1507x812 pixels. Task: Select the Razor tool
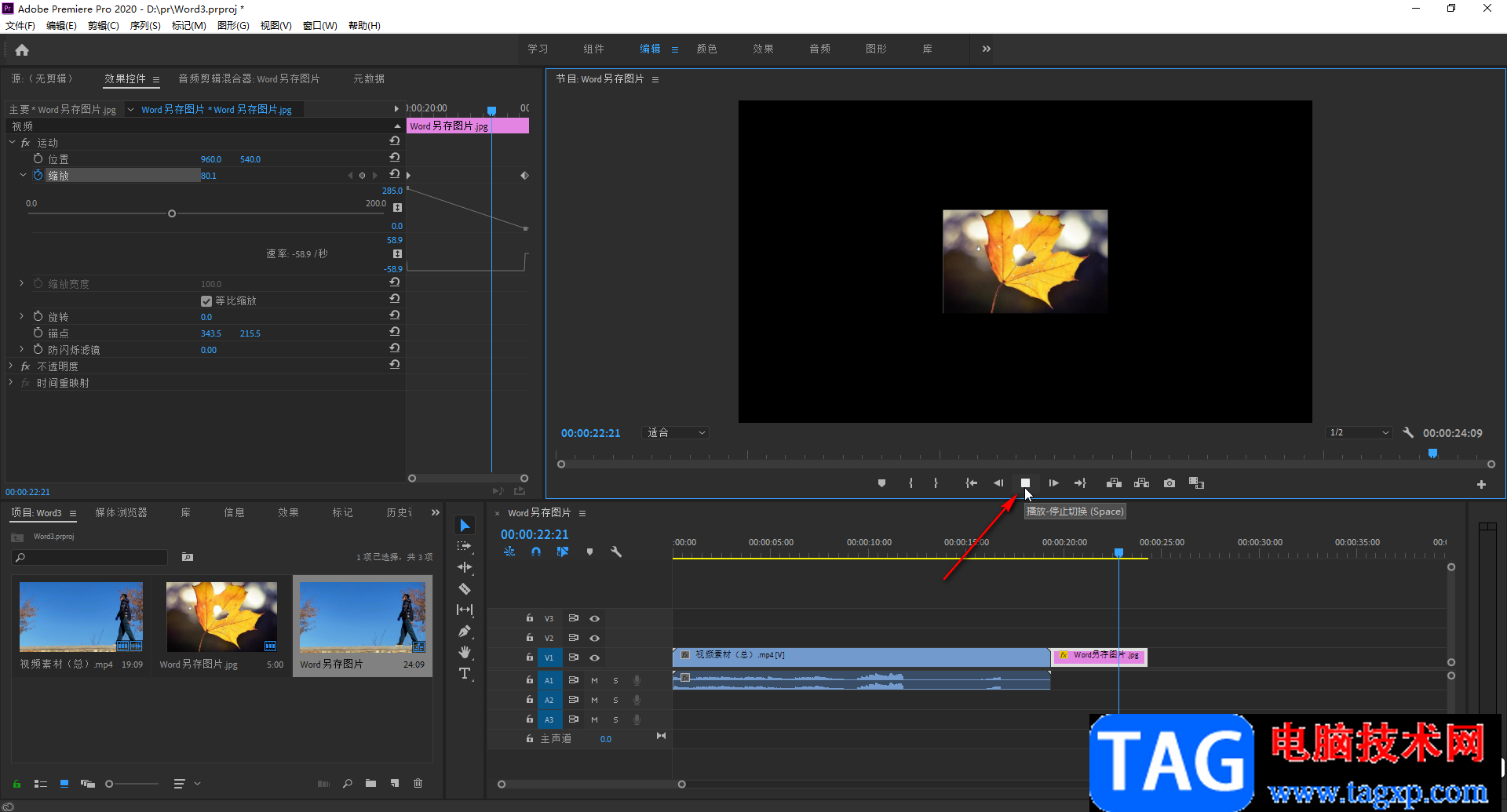click(x=465, y=588)
